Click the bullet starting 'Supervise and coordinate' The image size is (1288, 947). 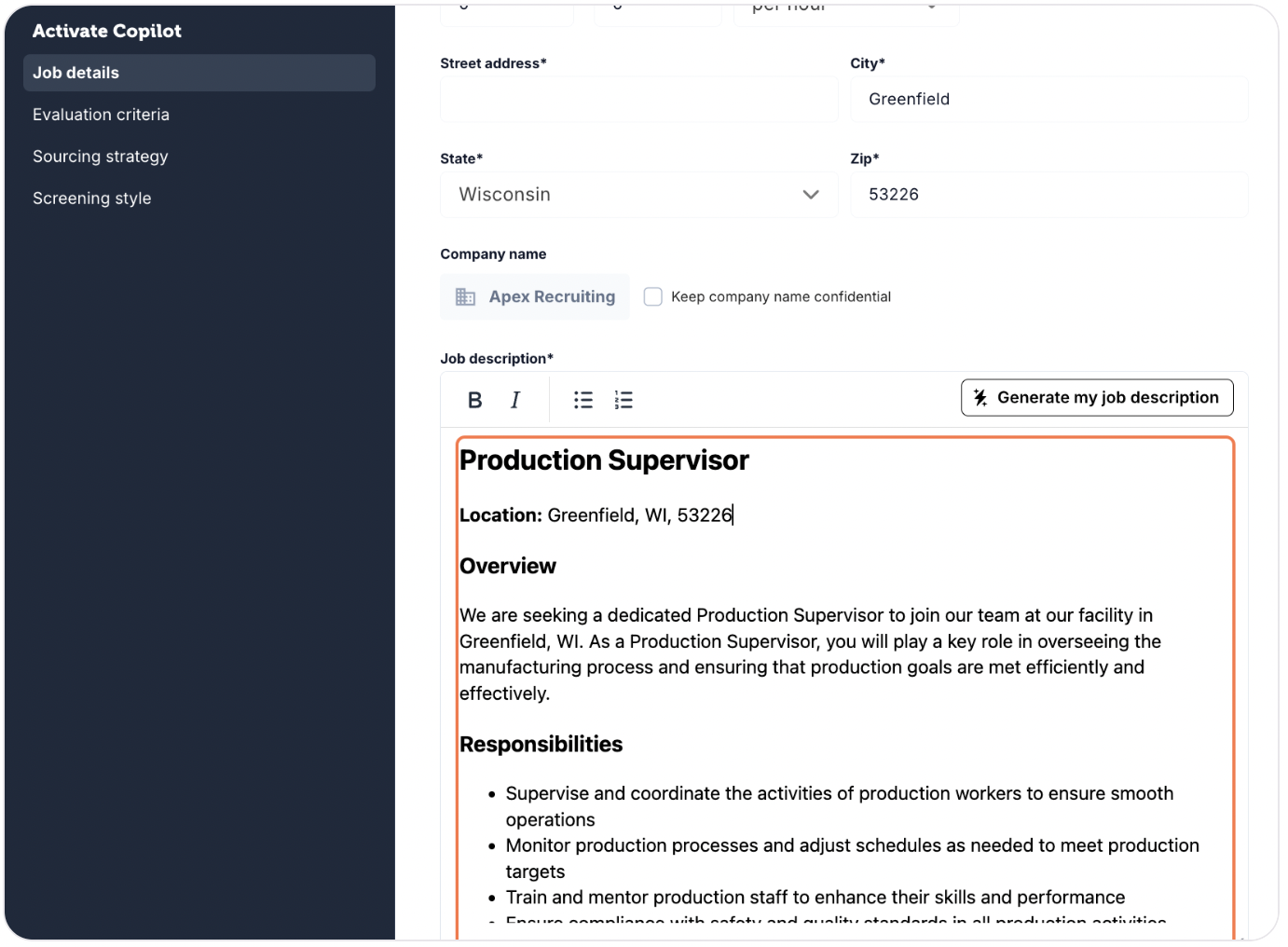point(840,806)
